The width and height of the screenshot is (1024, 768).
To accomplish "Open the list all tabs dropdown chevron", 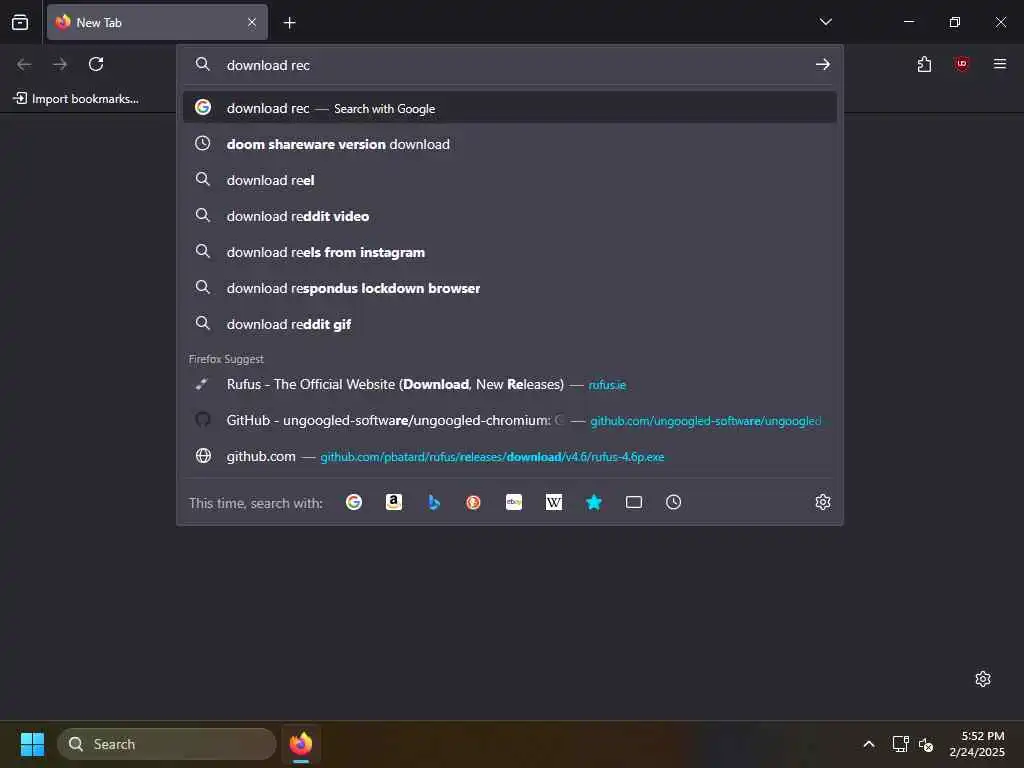I will click(825, 22).
